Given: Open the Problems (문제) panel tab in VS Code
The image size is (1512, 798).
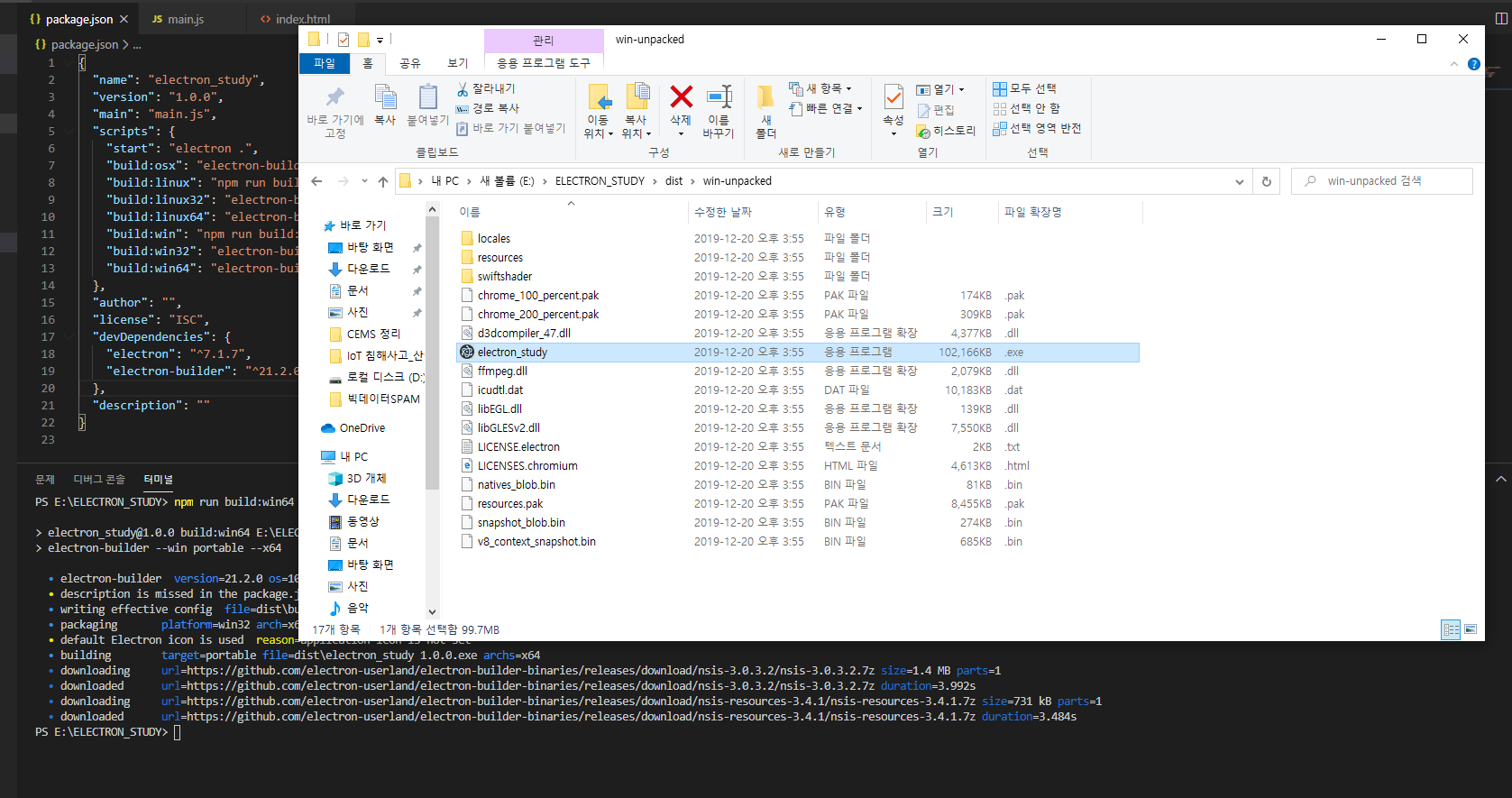Looking at the screenshot, I should click(x=45, y=480).
